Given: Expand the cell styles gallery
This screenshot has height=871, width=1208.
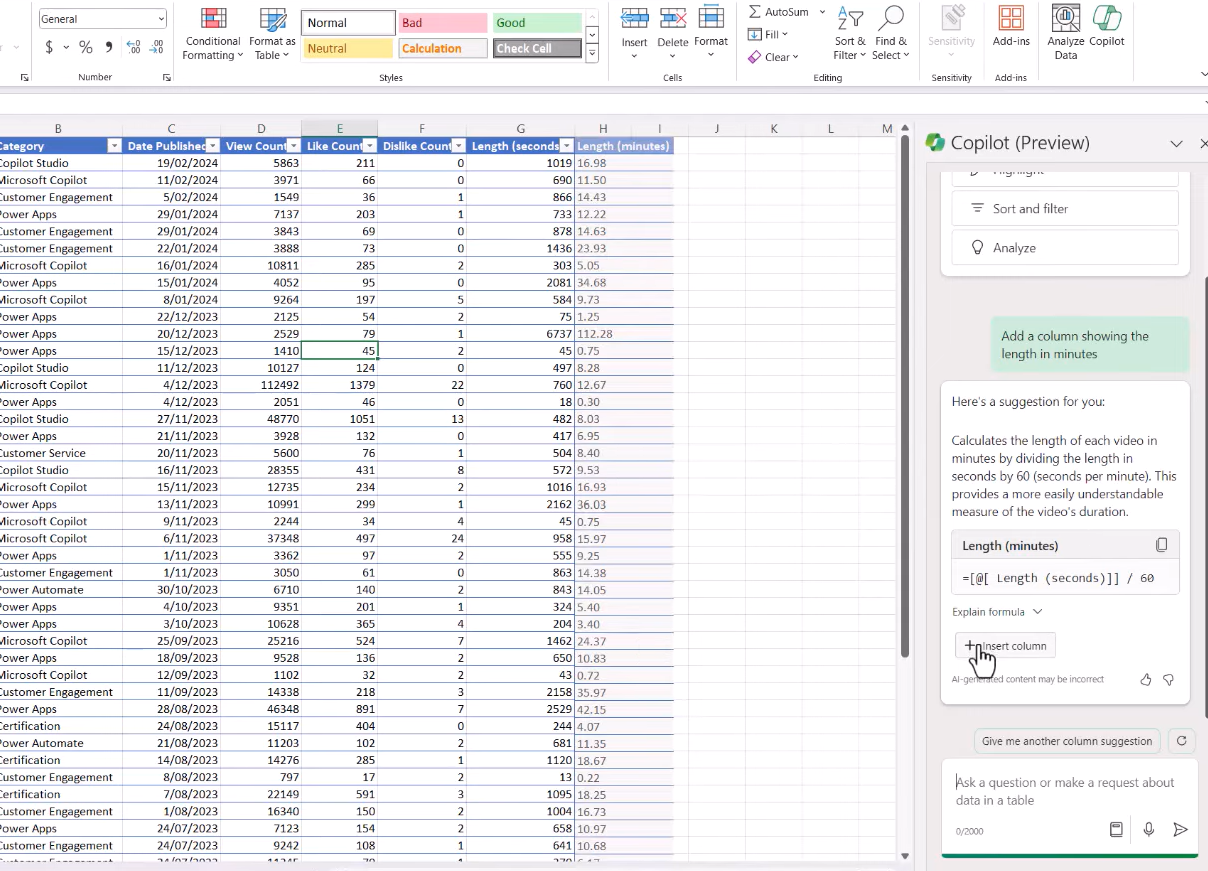Looking at the screenshot, I should click(592, 54).
